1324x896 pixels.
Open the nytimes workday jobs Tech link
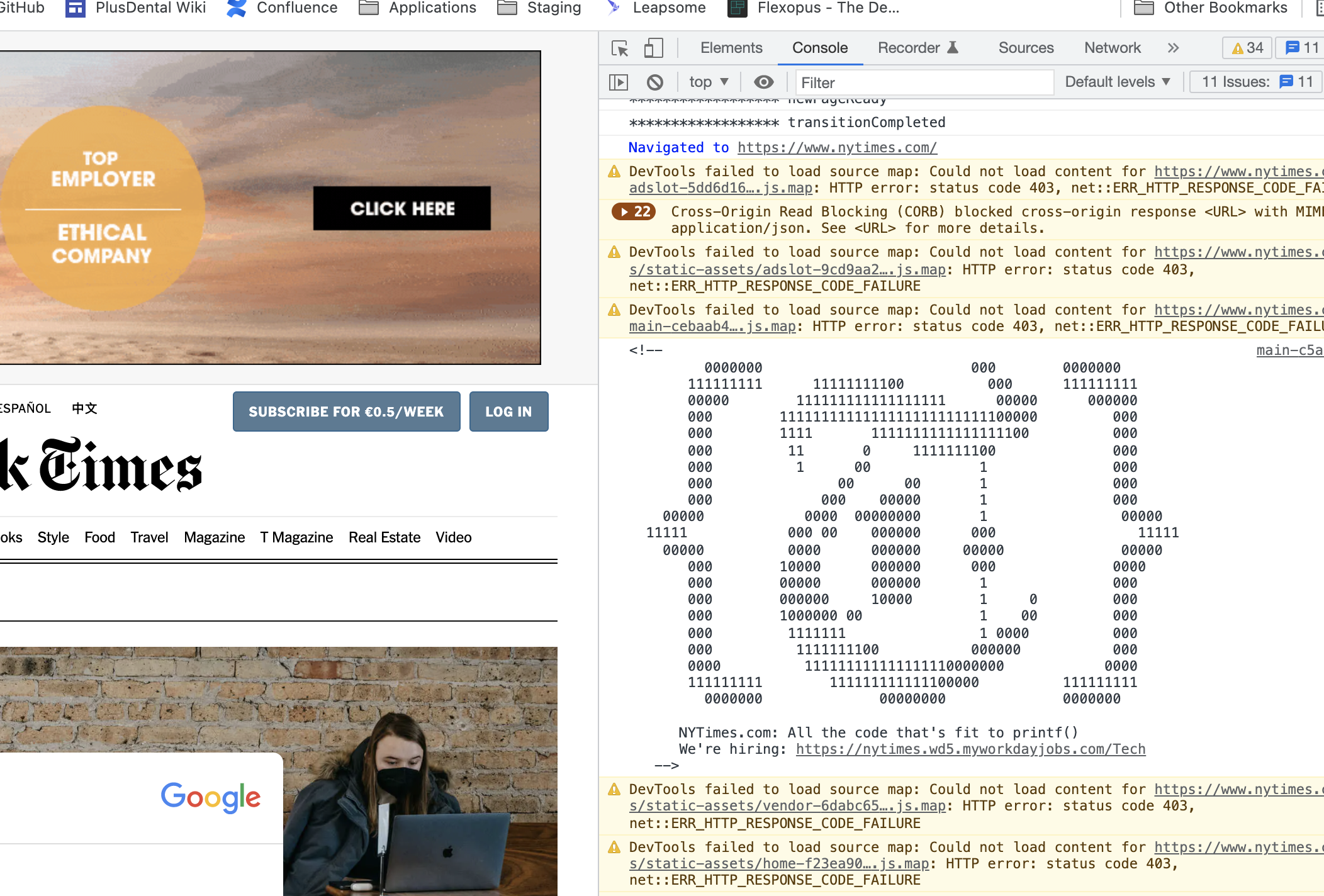tap(970, 749)
